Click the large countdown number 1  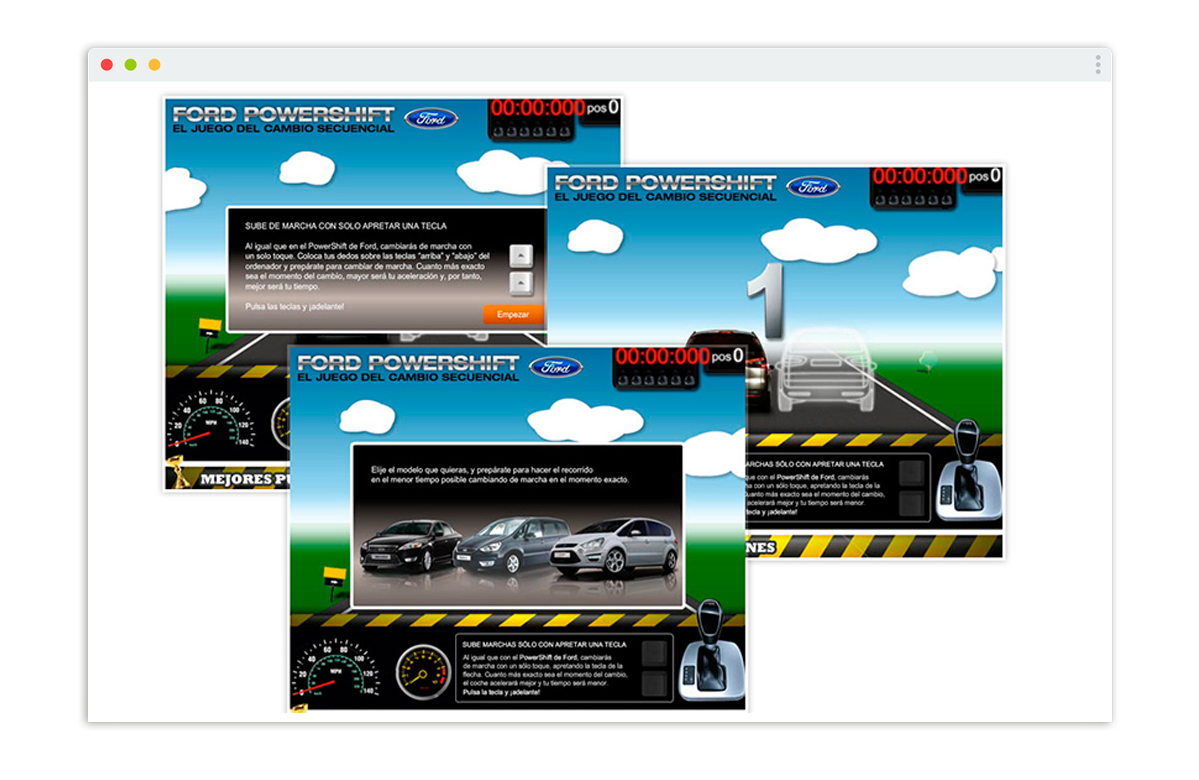[x=767, y=300]
